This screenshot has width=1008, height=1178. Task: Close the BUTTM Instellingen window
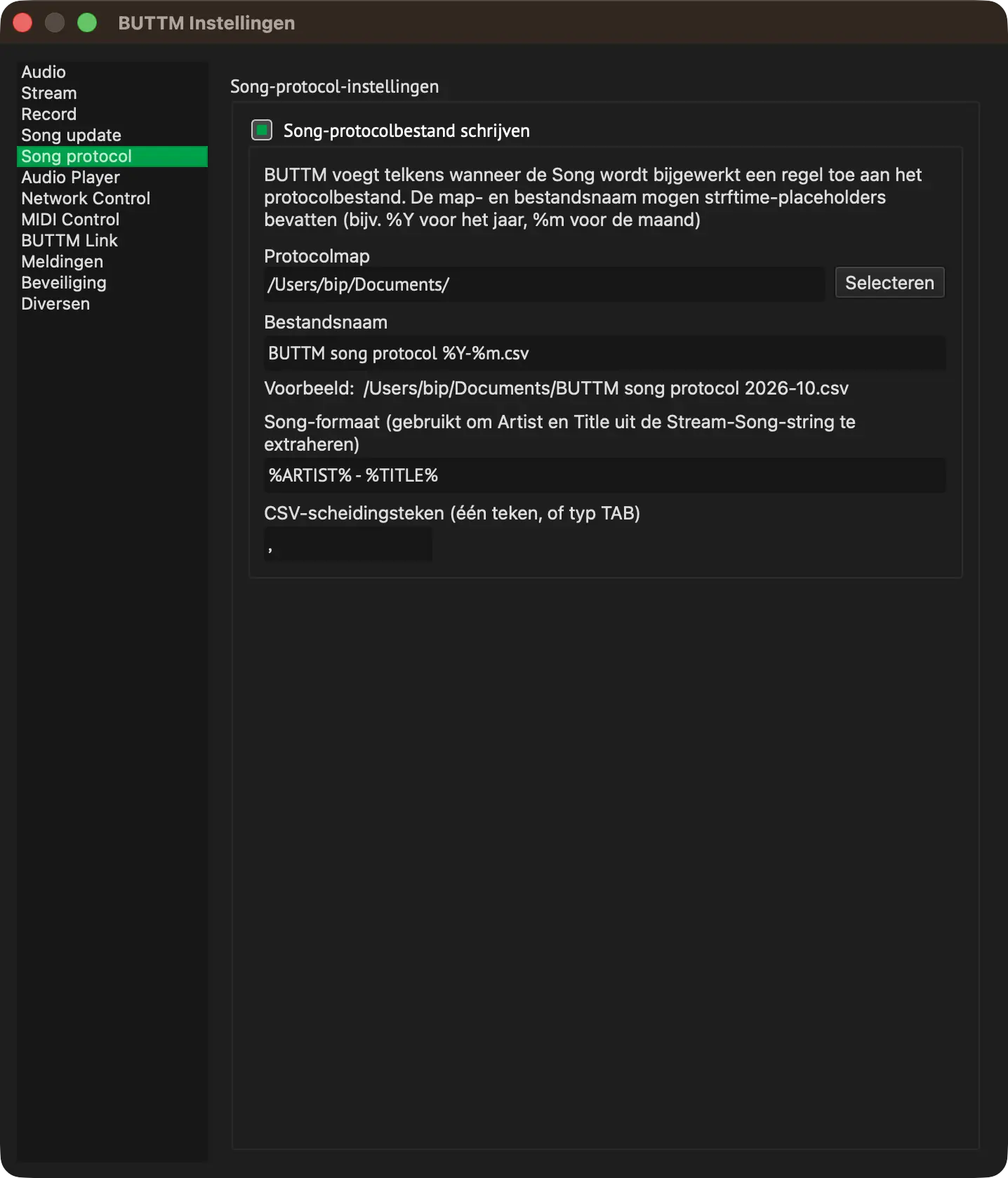point(23,23)
